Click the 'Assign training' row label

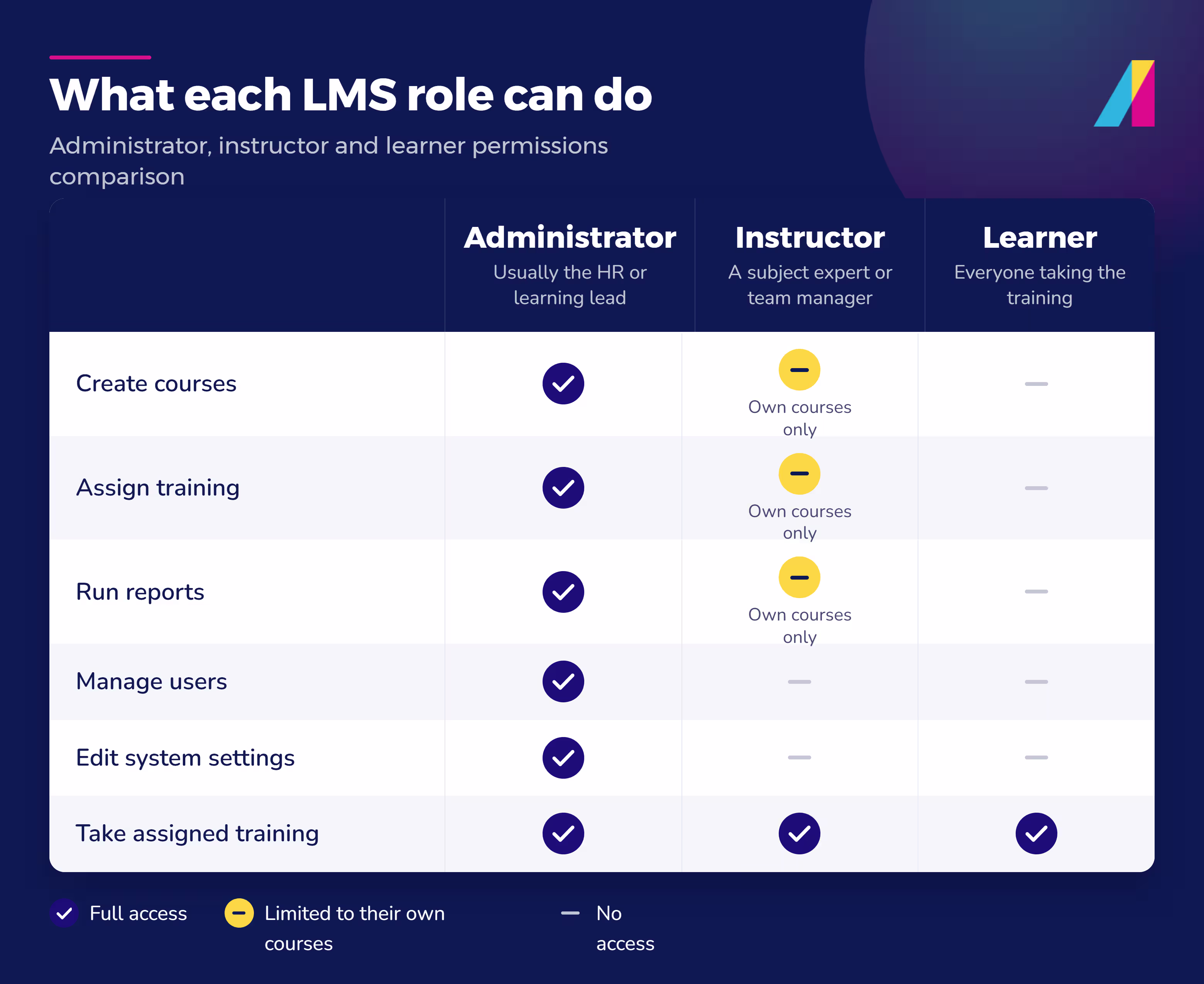pyautogui.click(x=157, y=488)
